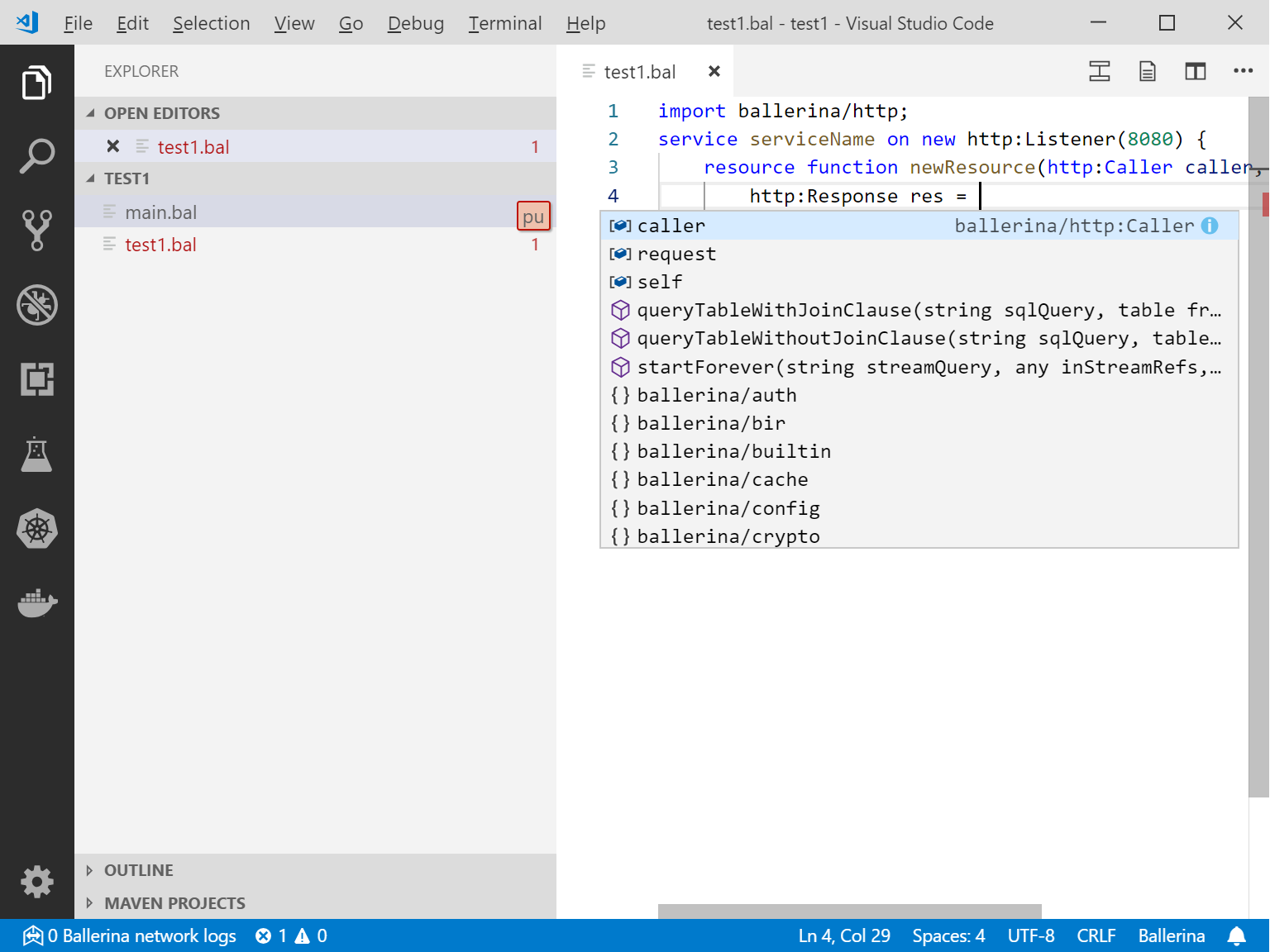Close test1.bal in Open Editors list
The height and width of the screenshot is (952, 1270).
click(x=113, y=146)
